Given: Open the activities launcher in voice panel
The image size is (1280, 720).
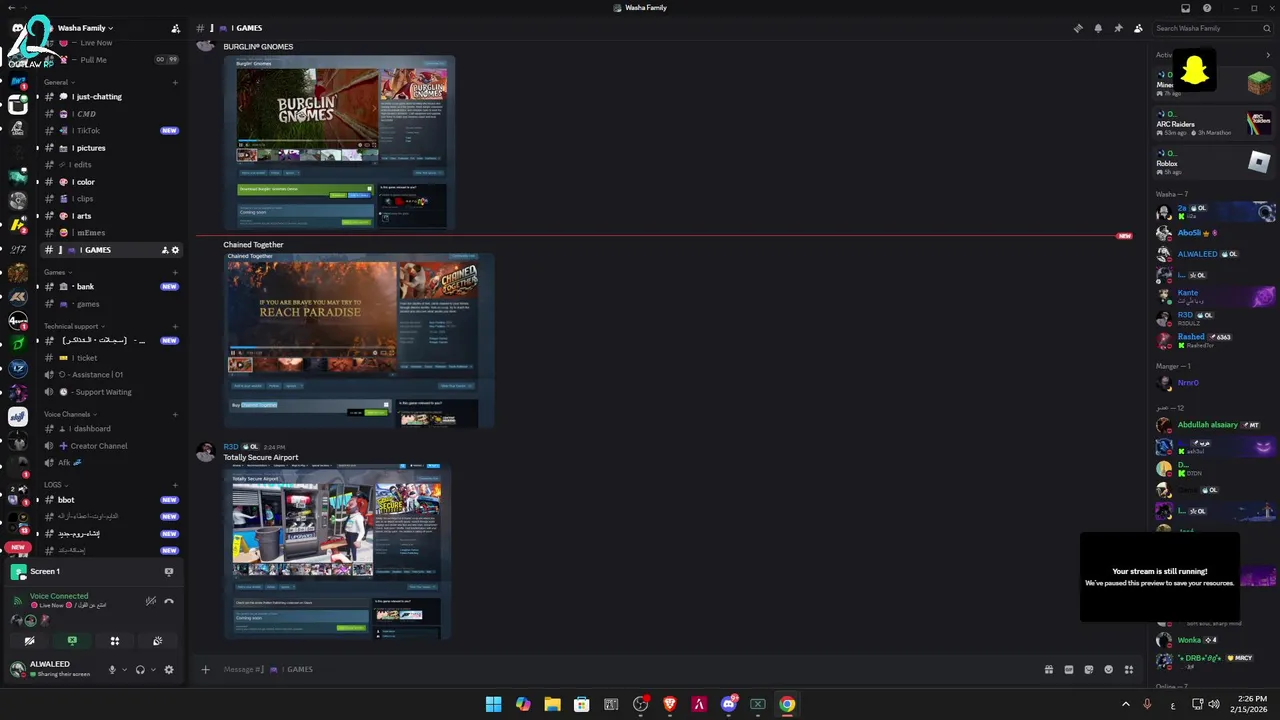Looking at the screenshot, I should pos(115,641).
